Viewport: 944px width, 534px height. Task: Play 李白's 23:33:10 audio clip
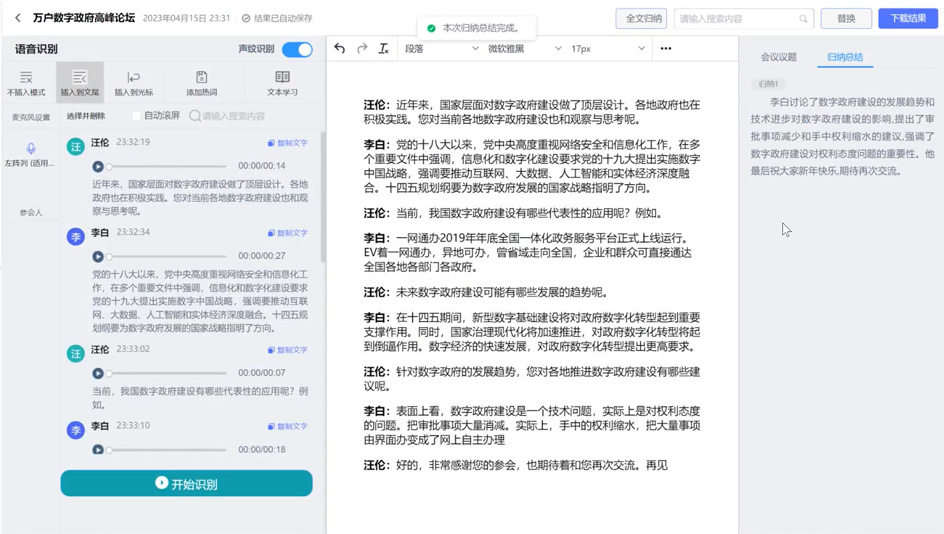[x=98, y=450]
